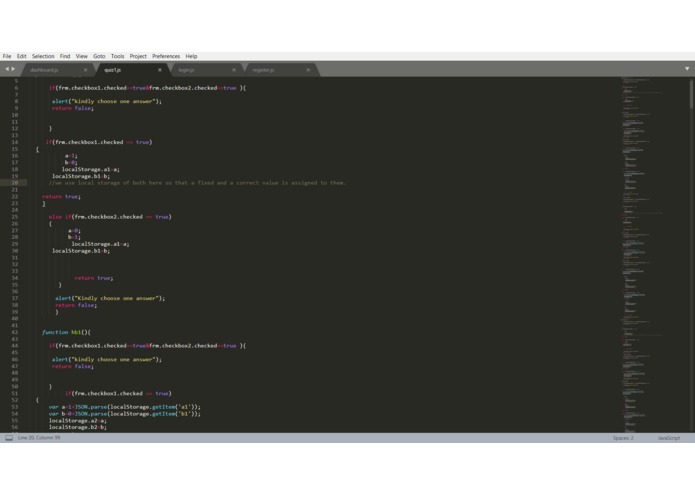Screen dimensions: 695x494
Task: Click 'localStorage.b2=b;' on line 56
Action: [x=78, y=427]
